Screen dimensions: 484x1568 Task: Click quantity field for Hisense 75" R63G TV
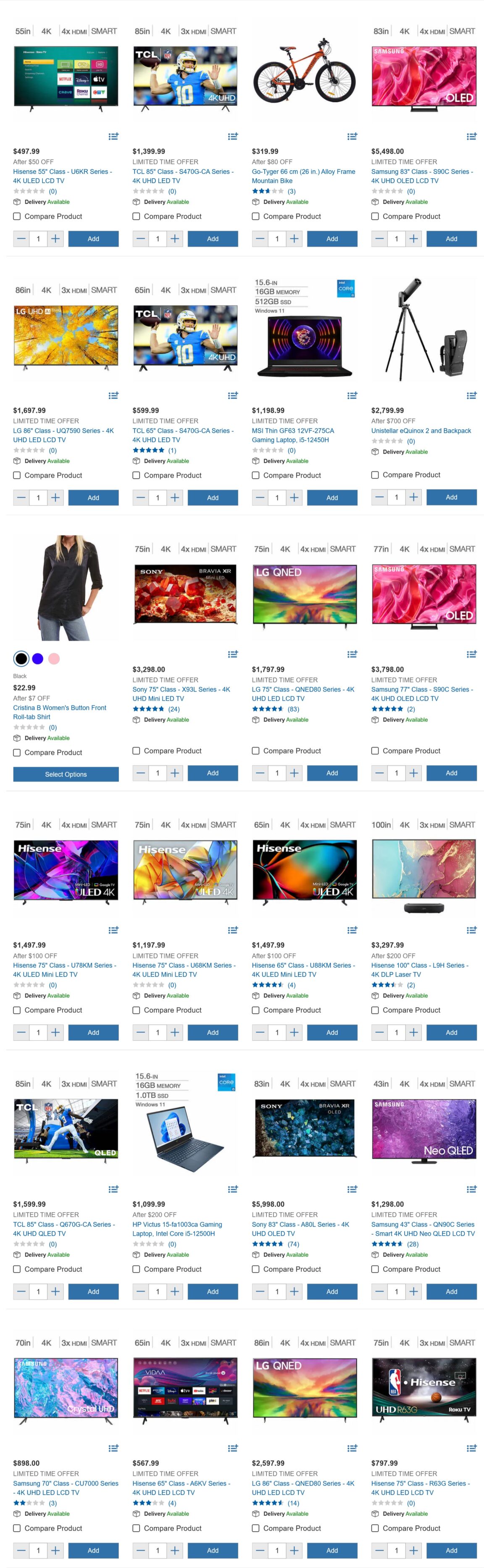pyautogui.click(x=396, y=1550)
